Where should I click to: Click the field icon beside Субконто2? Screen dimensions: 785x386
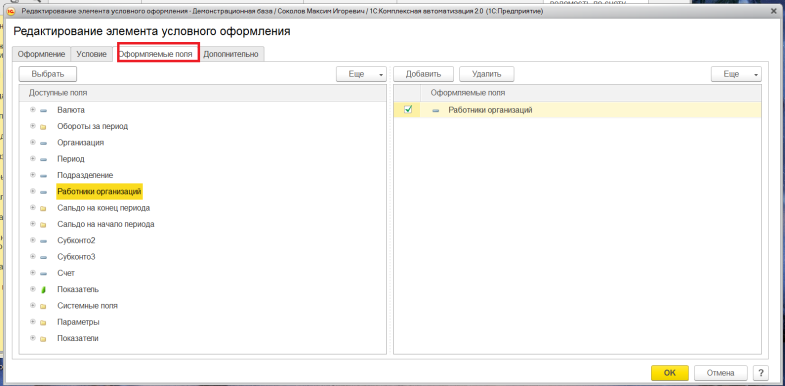pos(43,241)
